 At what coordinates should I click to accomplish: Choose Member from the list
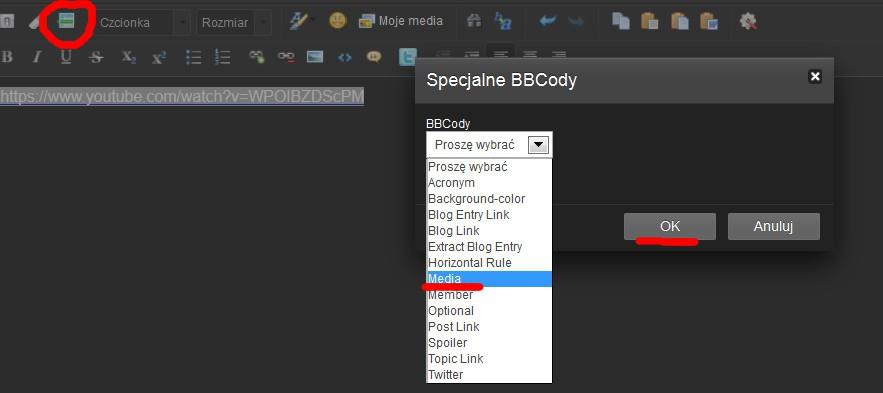point(489,294)
